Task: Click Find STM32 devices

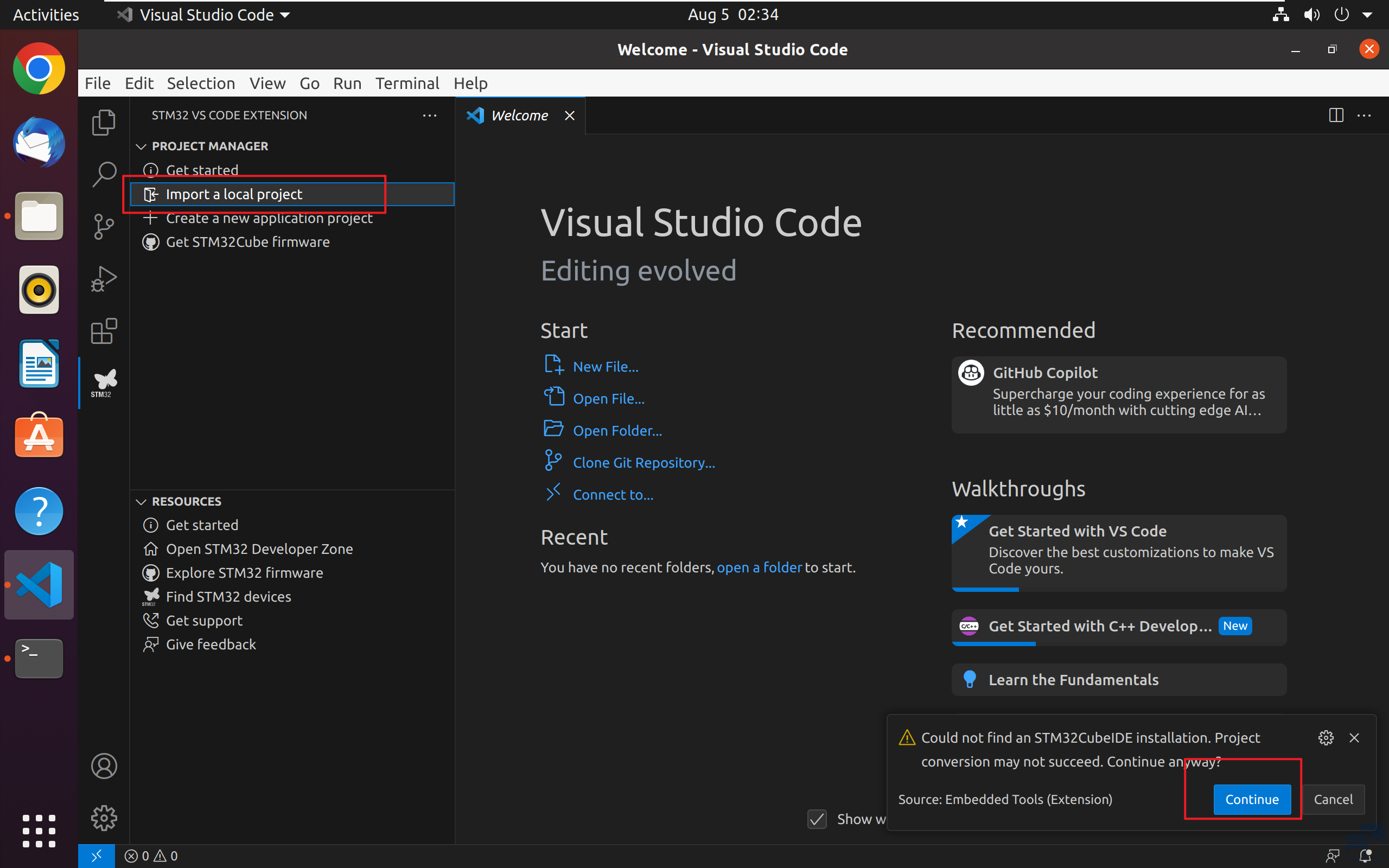Action: [x=292, y=597]
